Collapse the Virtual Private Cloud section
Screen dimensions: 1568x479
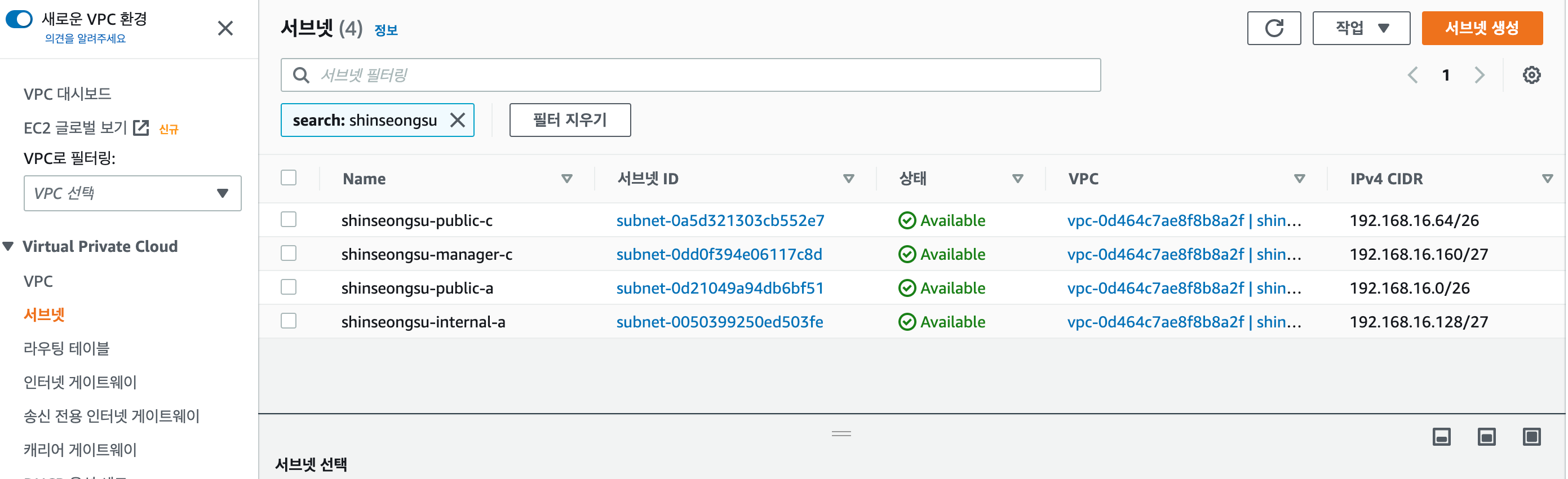click(x=8, y=246)
